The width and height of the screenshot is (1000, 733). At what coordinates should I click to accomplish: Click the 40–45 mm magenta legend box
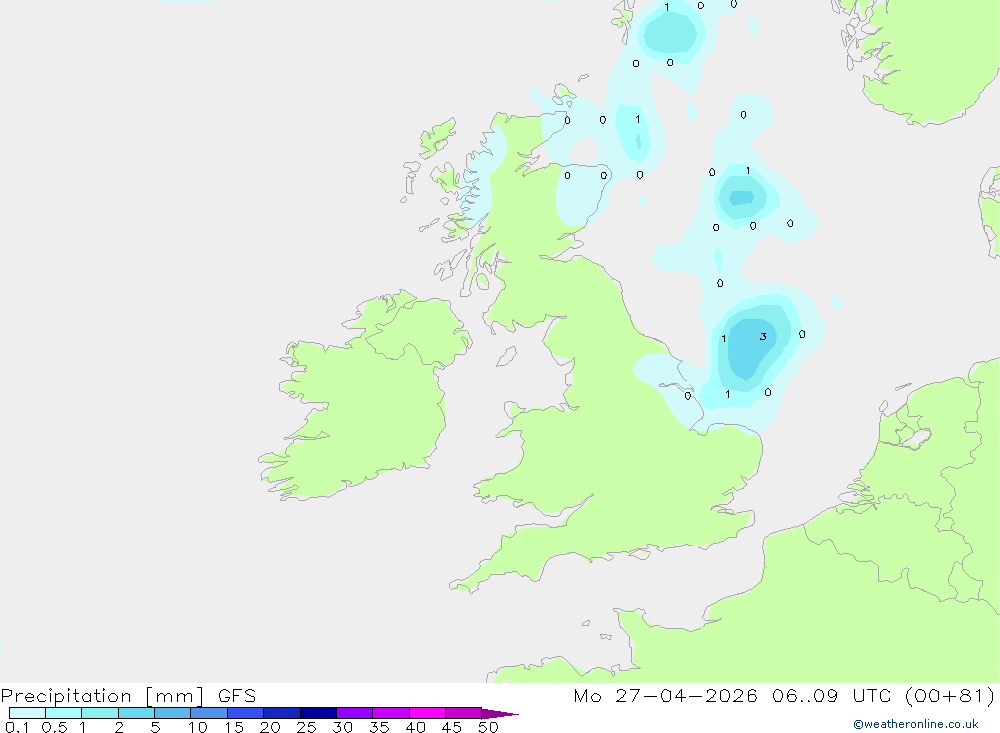(x=427, y=713)
